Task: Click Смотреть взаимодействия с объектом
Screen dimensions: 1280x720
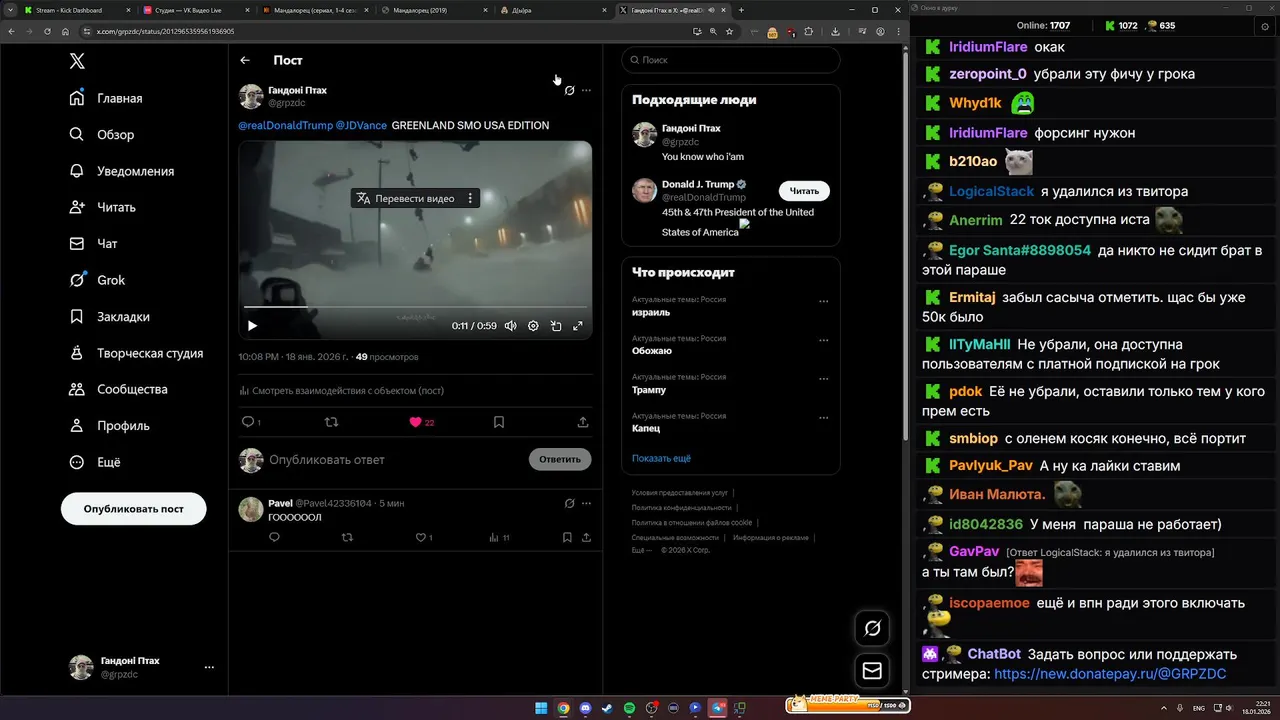Action: [x=341, y=391]
